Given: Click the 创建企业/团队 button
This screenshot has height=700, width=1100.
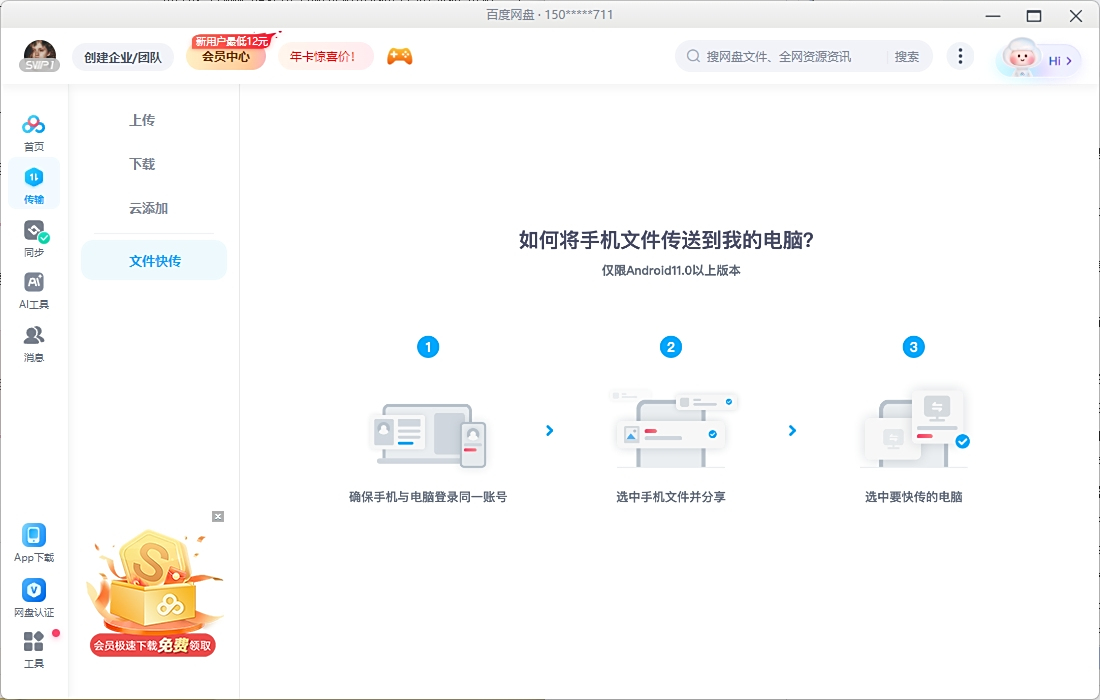Looking at the screenshot, I should pos(123,57).
